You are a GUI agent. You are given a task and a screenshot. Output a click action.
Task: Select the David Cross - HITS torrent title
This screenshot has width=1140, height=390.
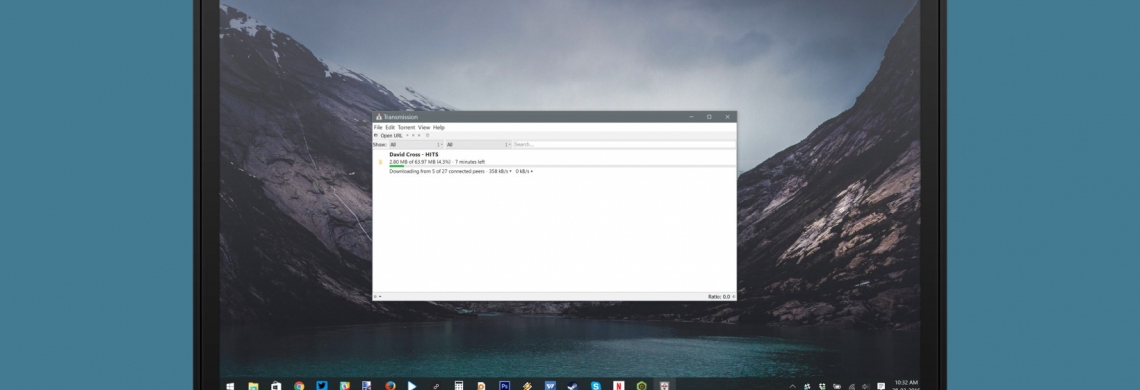pyautogui.click(x=415, y=155)
